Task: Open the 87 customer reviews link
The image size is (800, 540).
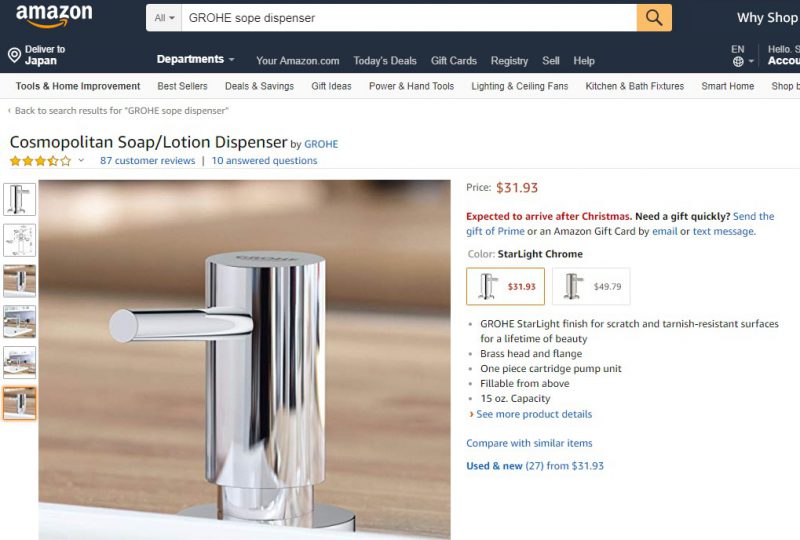Action: coord(147,161)
